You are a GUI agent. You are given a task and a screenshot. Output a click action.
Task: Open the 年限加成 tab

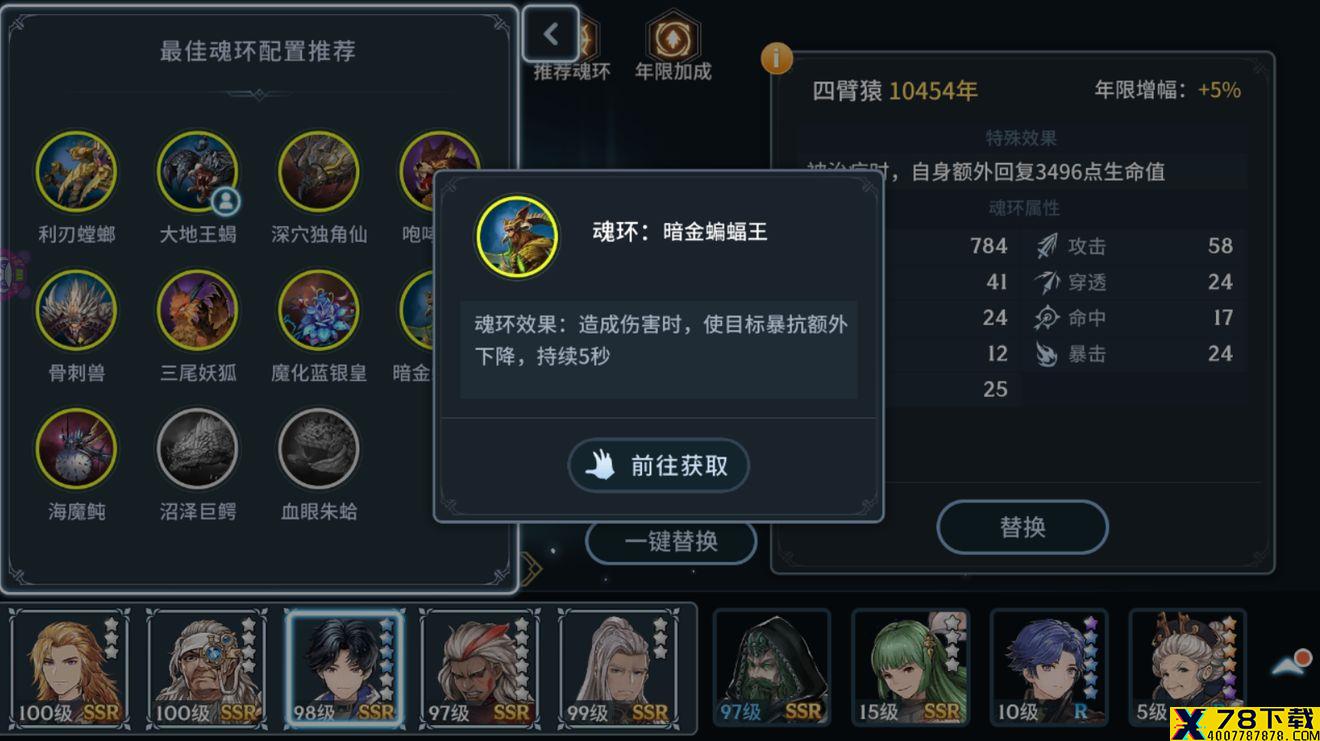click(x=673, y=47)
